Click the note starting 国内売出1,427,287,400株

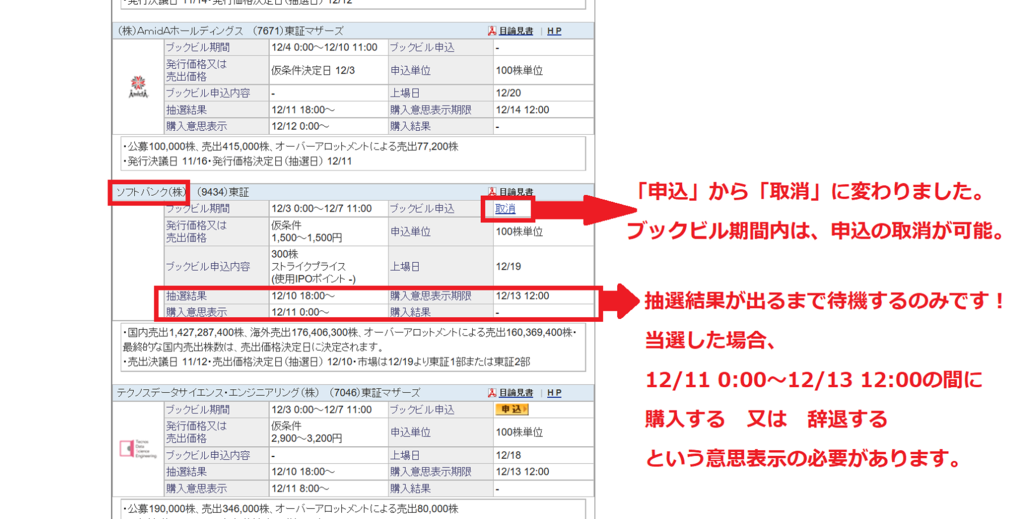click(349, 333)
